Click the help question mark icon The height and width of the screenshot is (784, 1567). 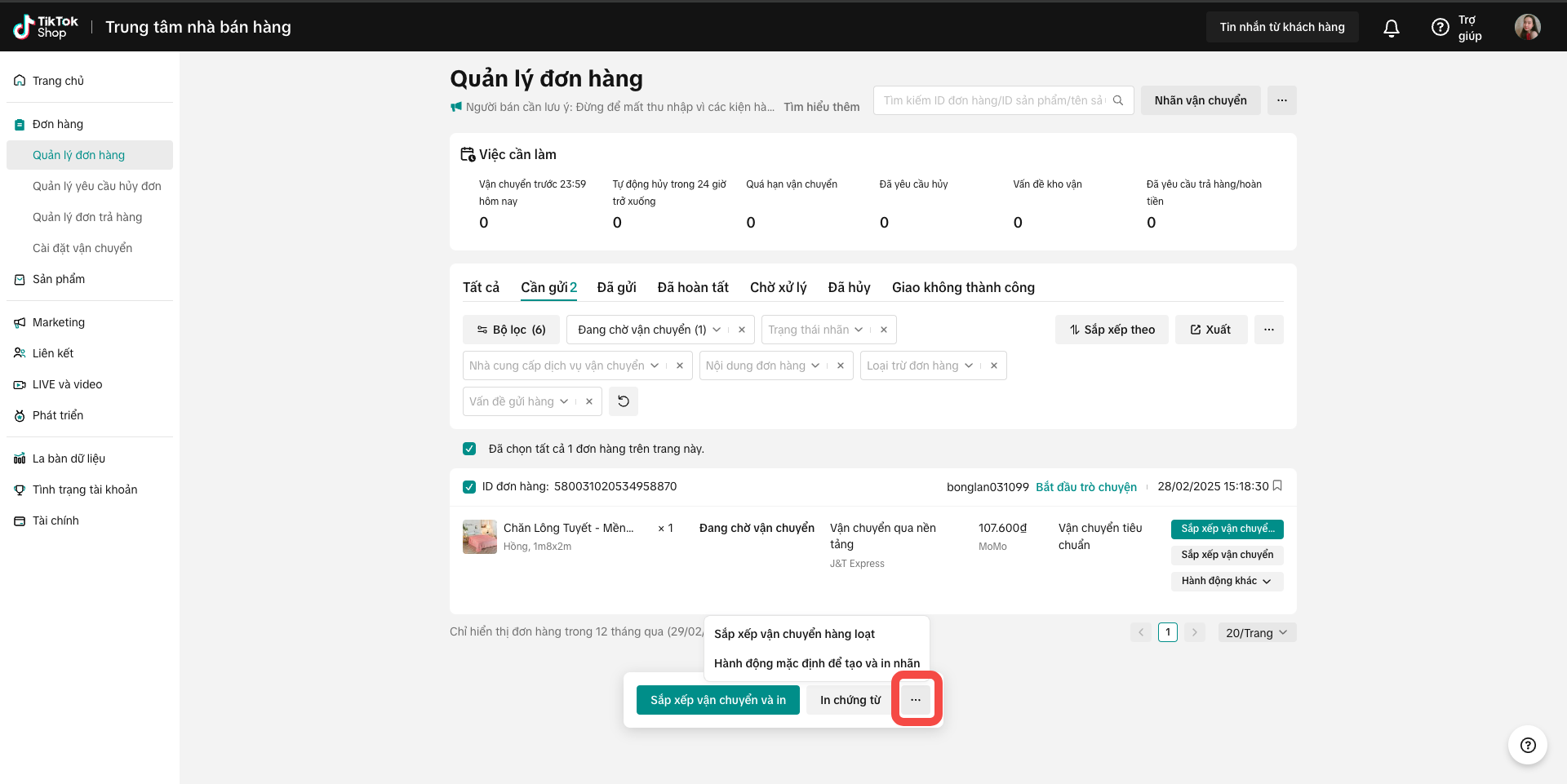coord(1440,28)
